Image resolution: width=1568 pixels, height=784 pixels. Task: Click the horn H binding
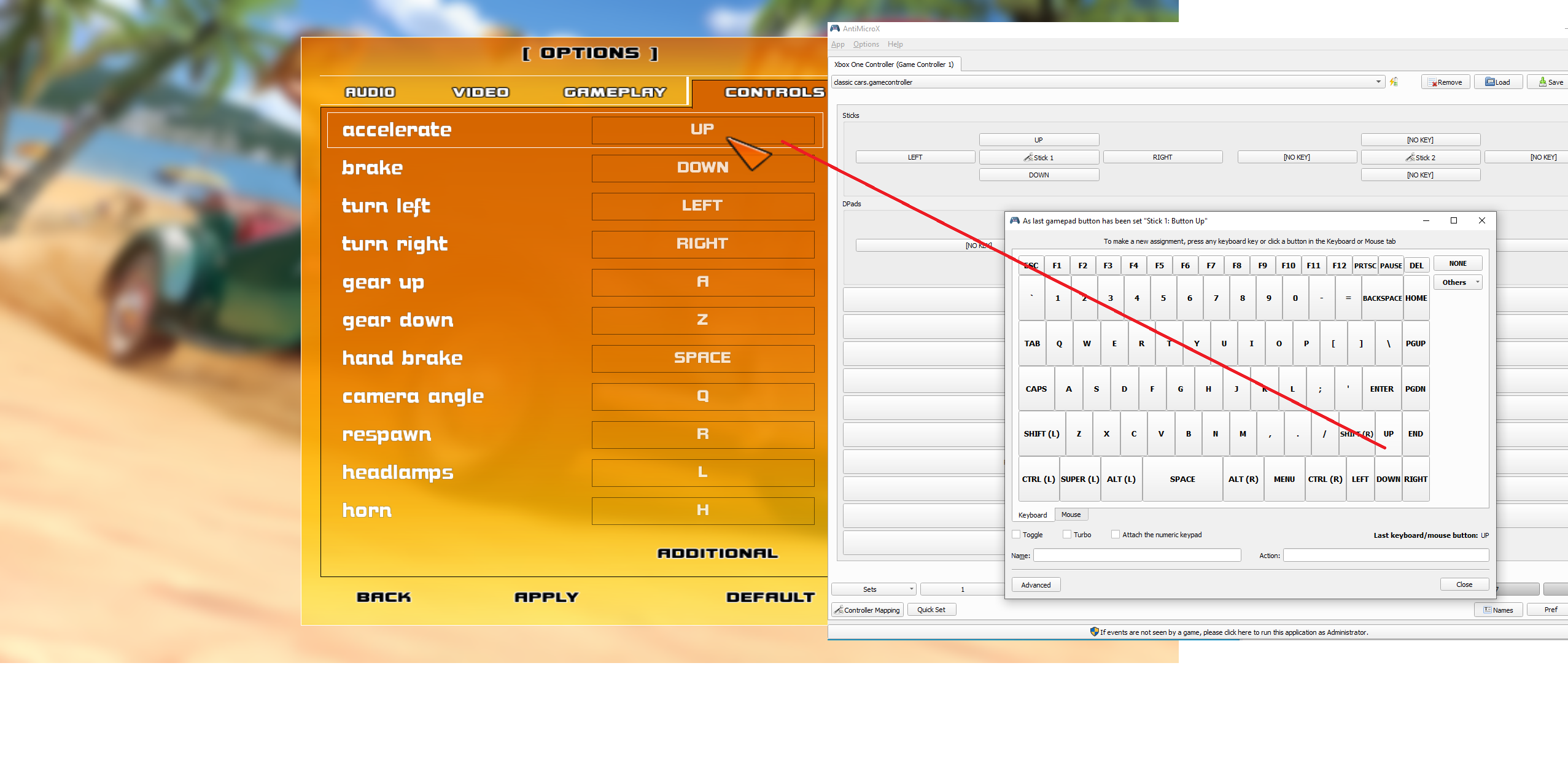(702, 510)
